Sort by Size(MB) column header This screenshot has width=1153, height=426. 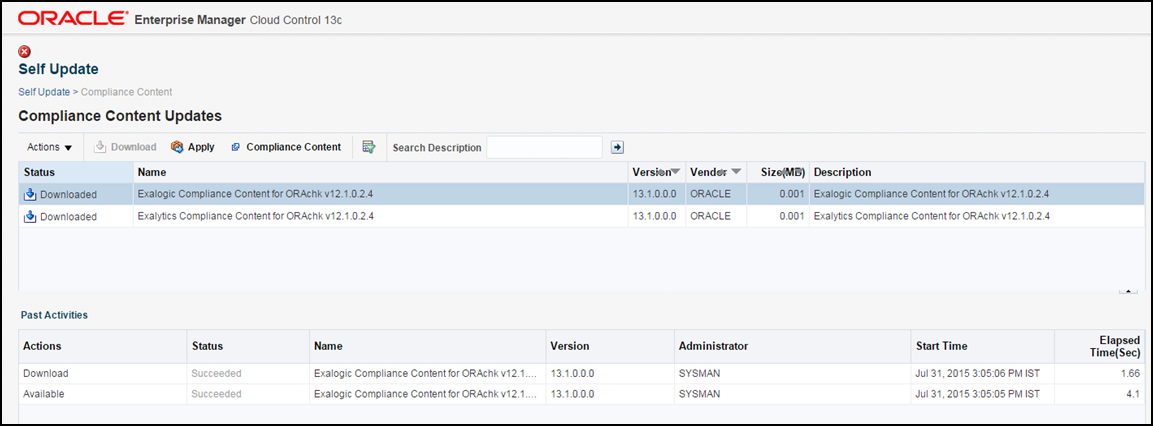pos(783,172)
